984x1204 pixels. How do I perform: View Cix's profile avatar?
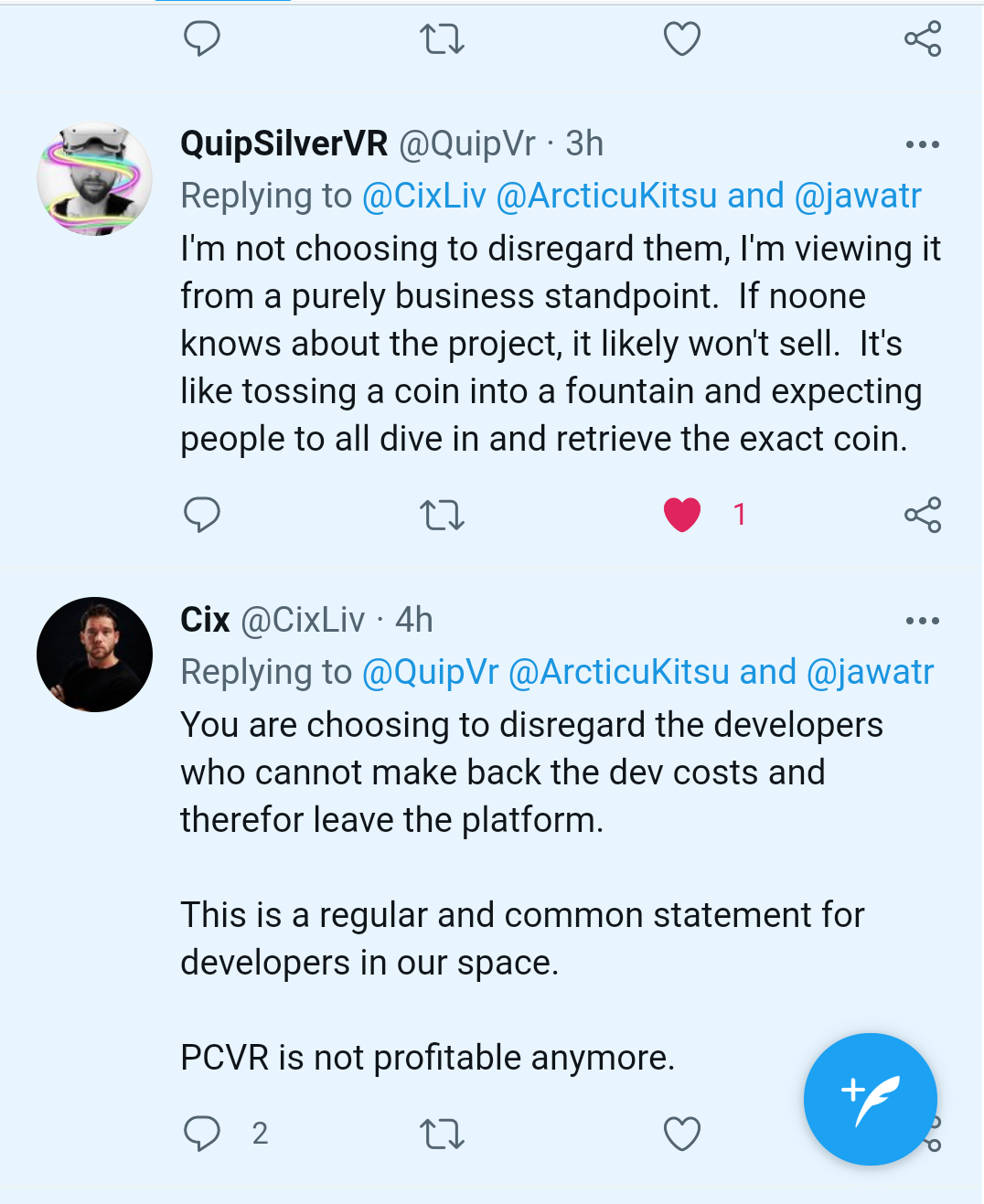[x=94, y=655]
